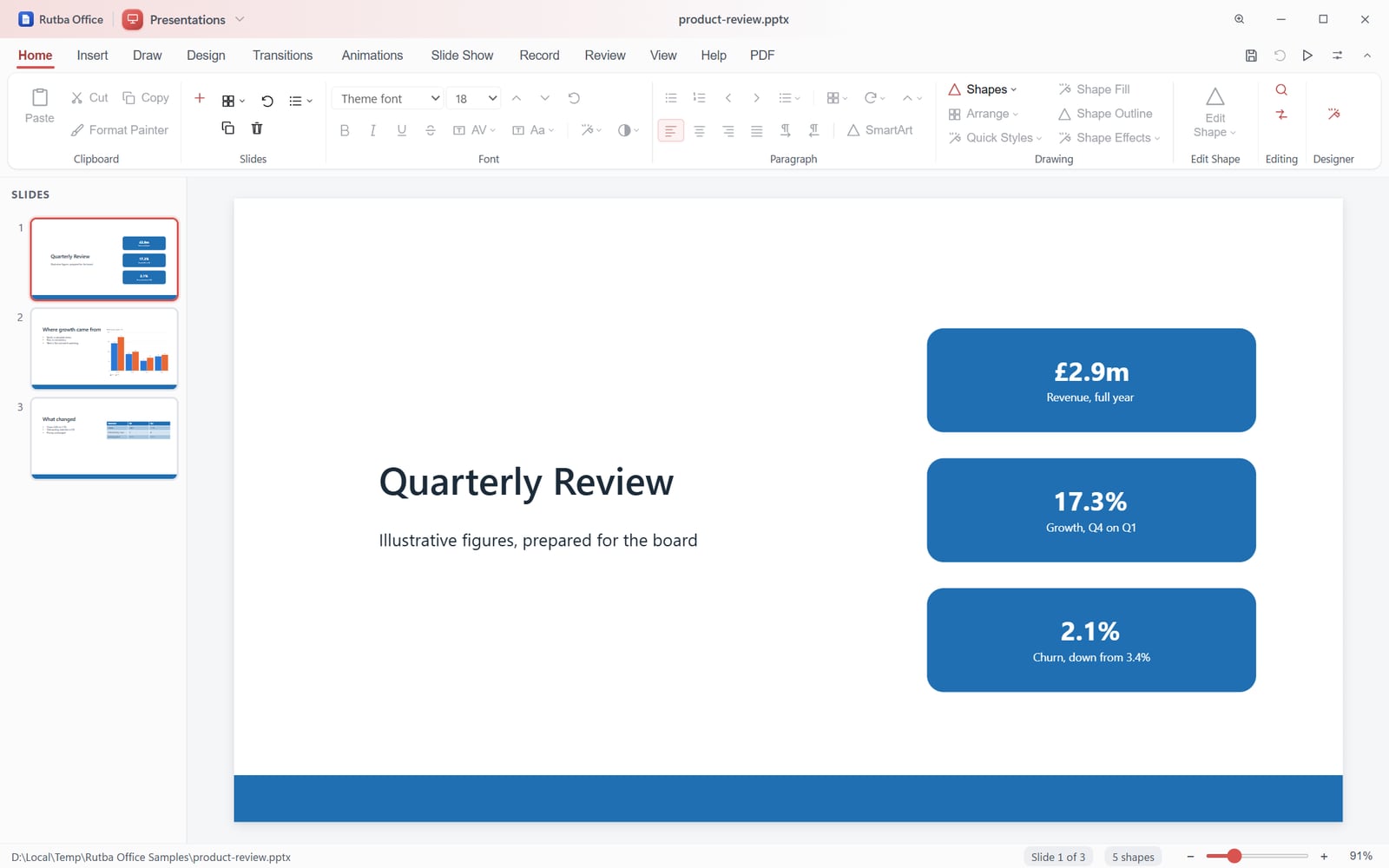
Task: Toggle center text alignment
Action: (699, 130)
